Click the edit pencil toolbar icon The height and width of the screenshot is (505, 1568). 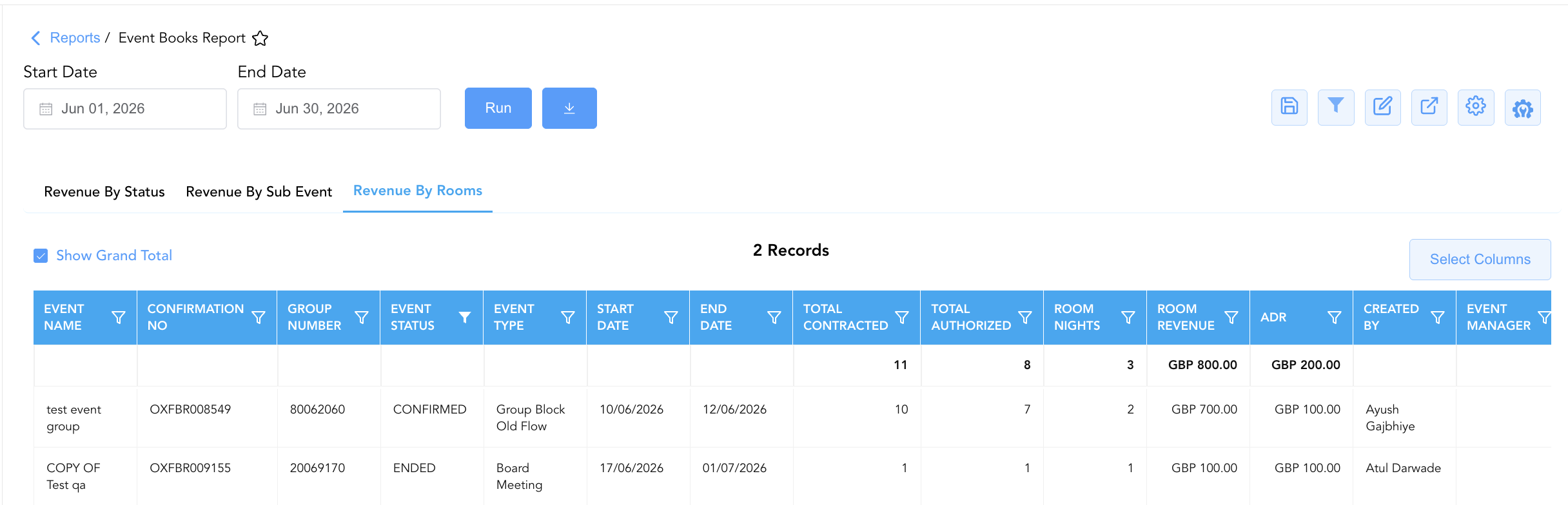click(1382, 107)
